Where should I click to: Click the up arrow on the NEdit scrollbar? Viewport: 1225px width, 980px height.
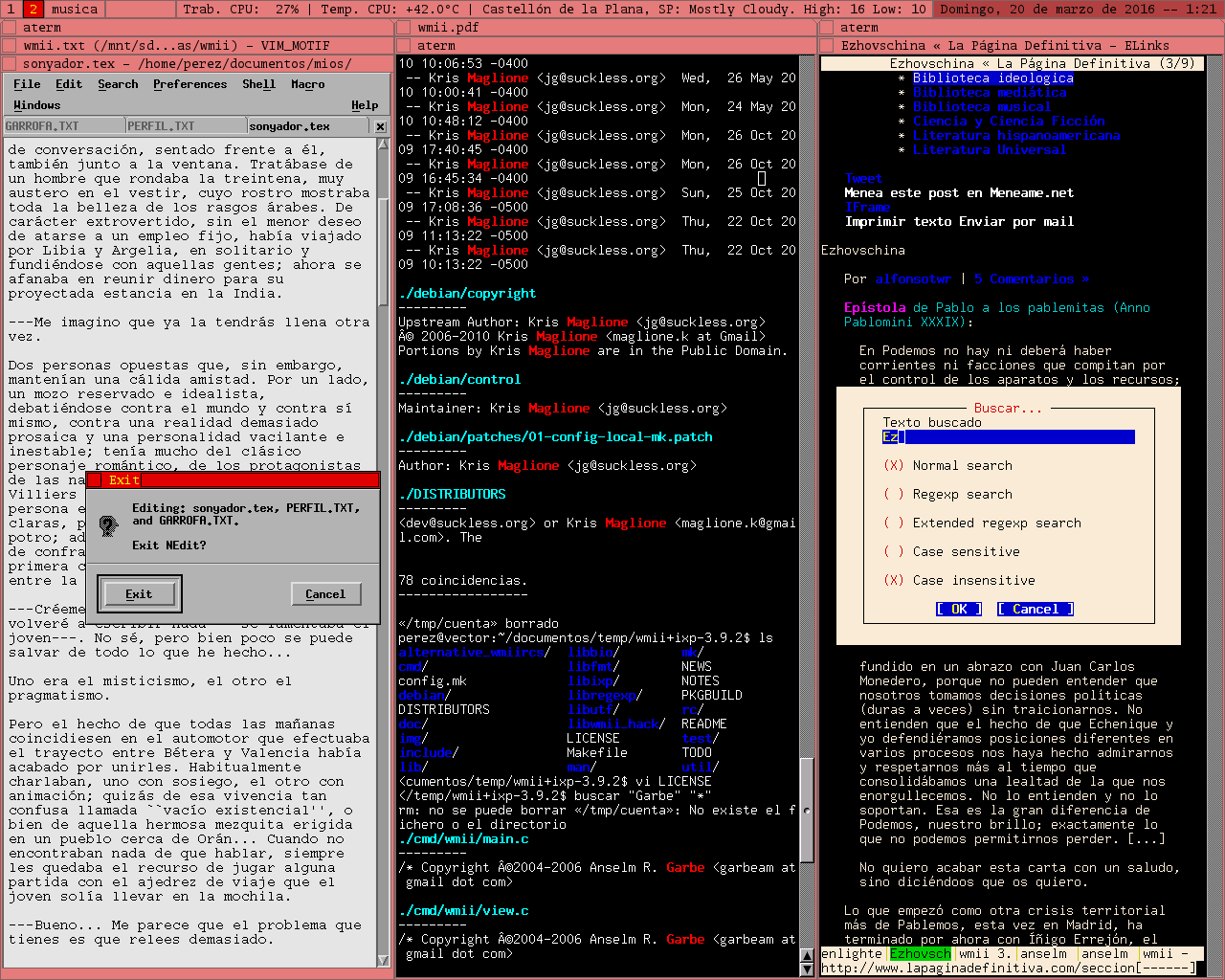coord(384,145)
